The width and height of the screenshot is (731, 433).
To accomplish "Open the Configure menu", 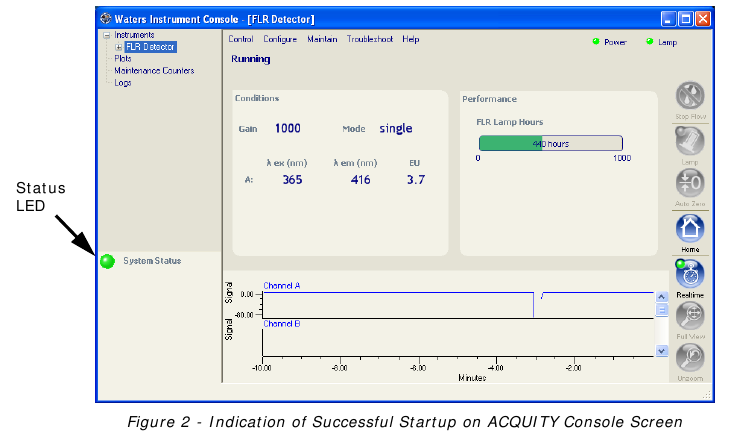I will coord(280,39).
